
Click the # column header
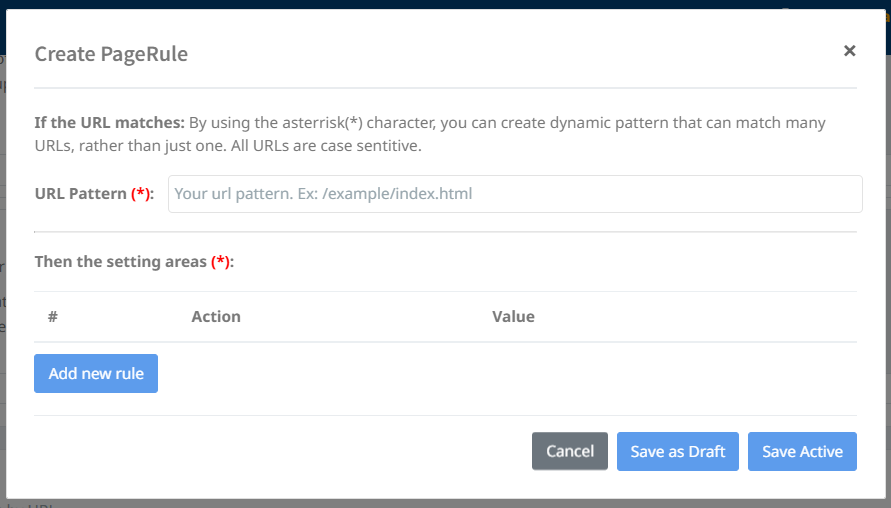[52, 316]
